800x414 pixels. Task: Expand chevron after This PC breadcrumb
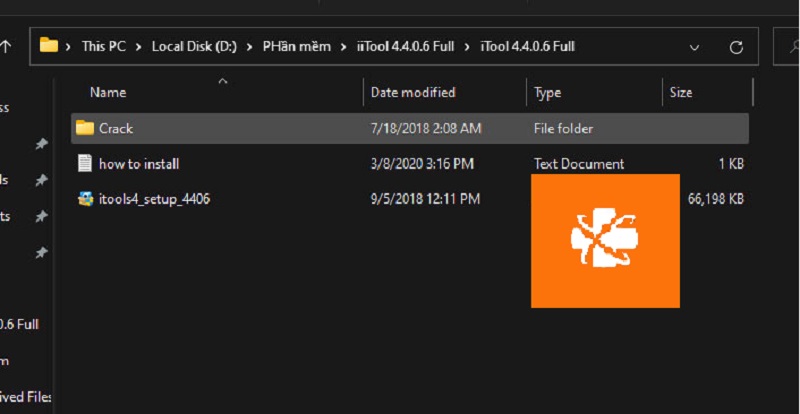tap(138, 47)
